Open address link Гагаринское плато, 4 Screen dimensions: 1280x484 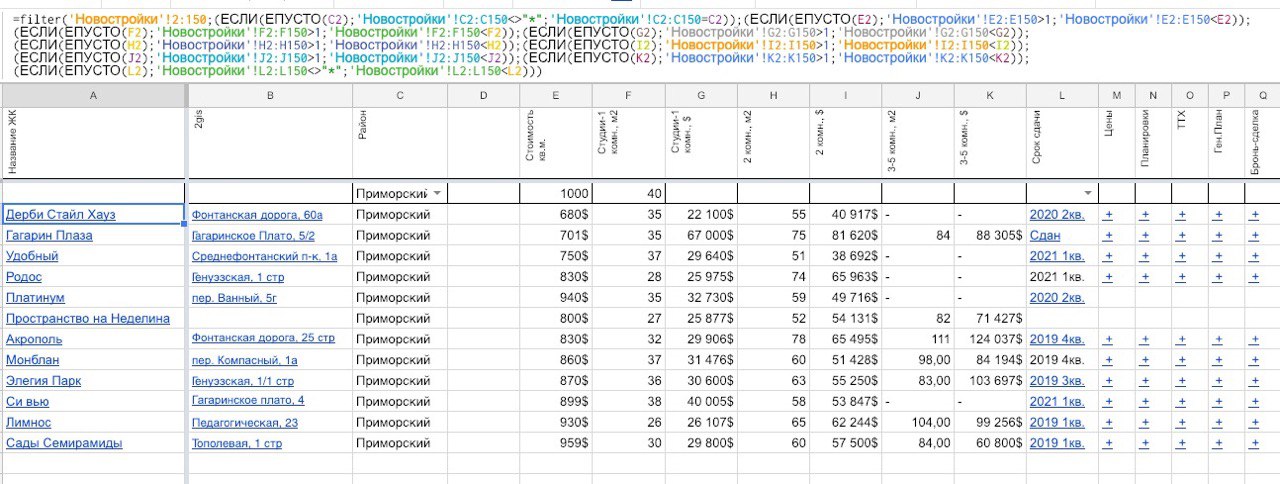pyautogui.click(x=248, y=402)
